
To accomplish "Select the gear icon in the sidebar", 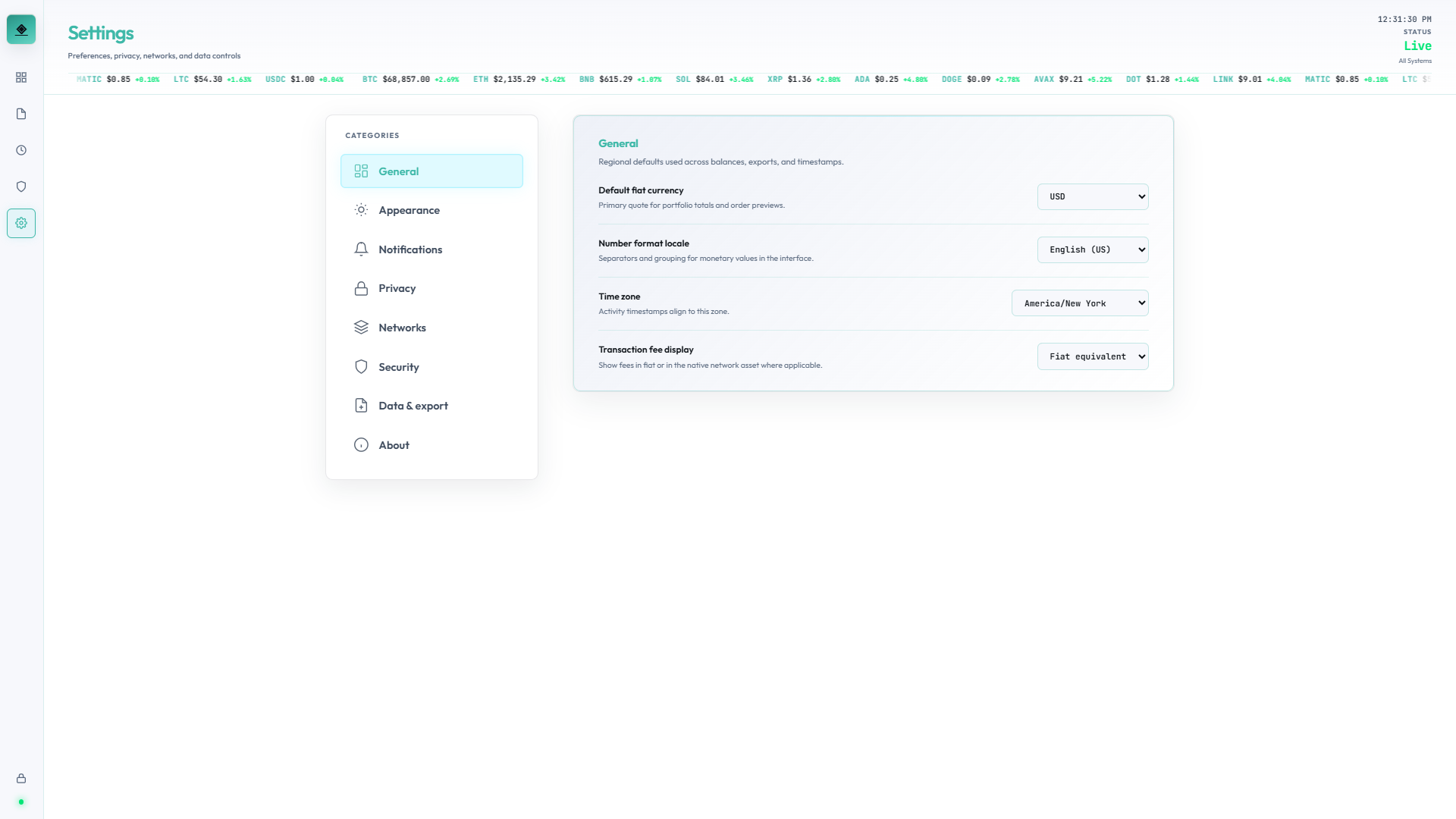I will click(x=21, y=222).
